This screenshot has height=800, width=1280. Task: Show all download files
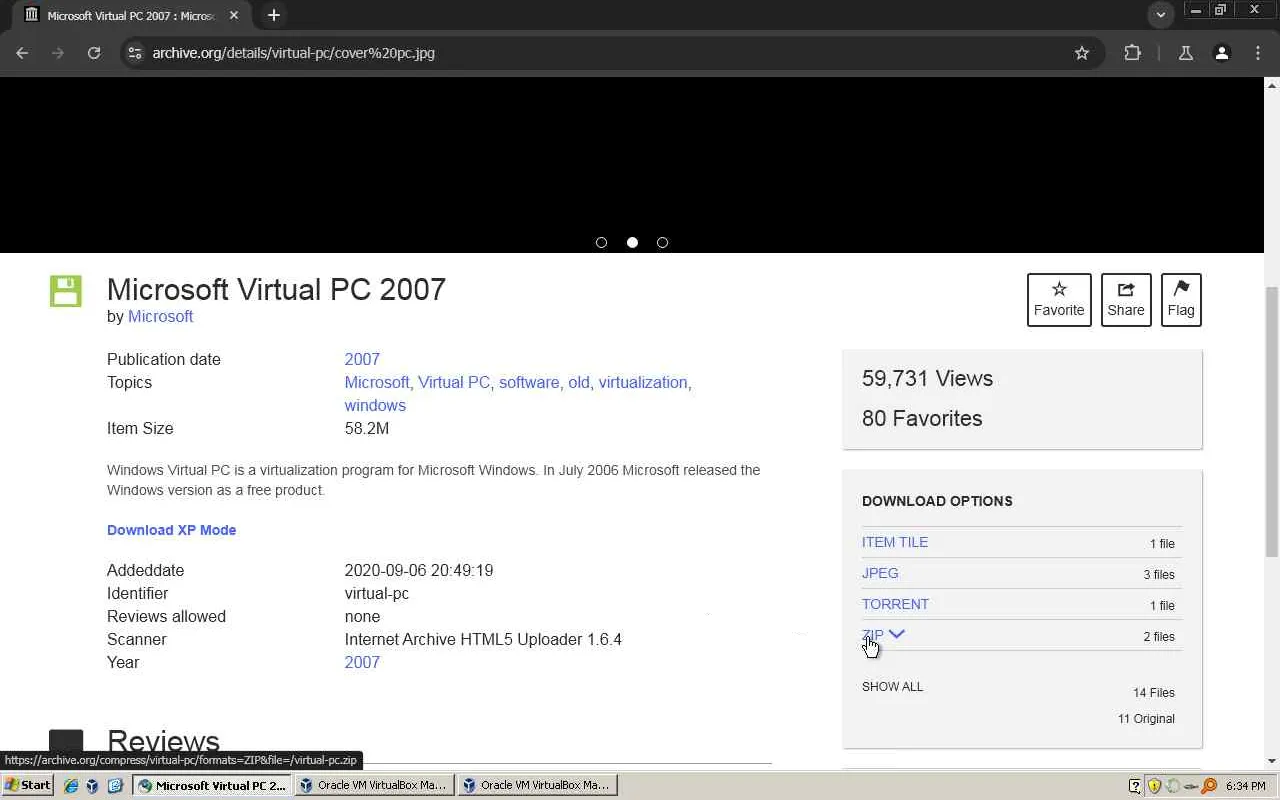(893, 687)
